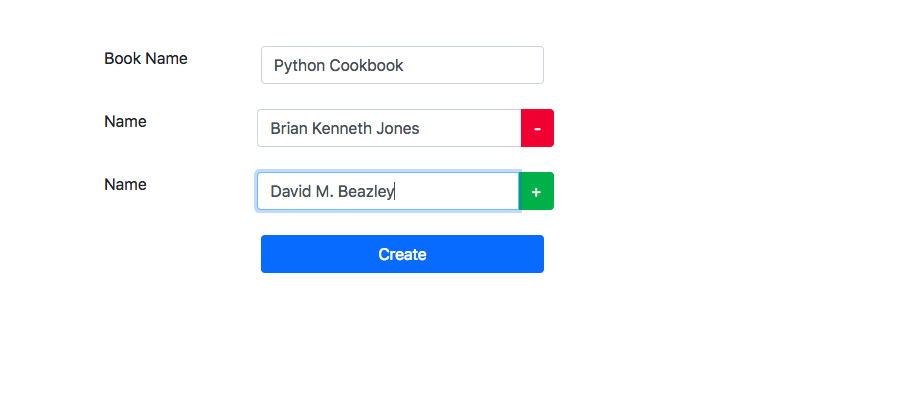
Task: Click the Create button
Action: click(402, 254)
